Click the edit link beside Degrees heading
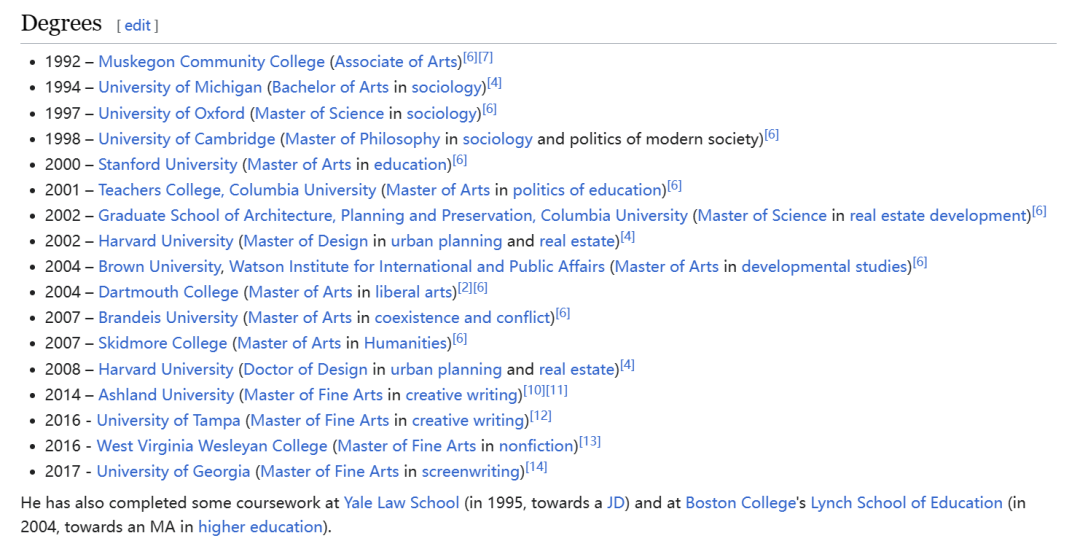This screenshot has width=1080, height=541. pos(137,25)
